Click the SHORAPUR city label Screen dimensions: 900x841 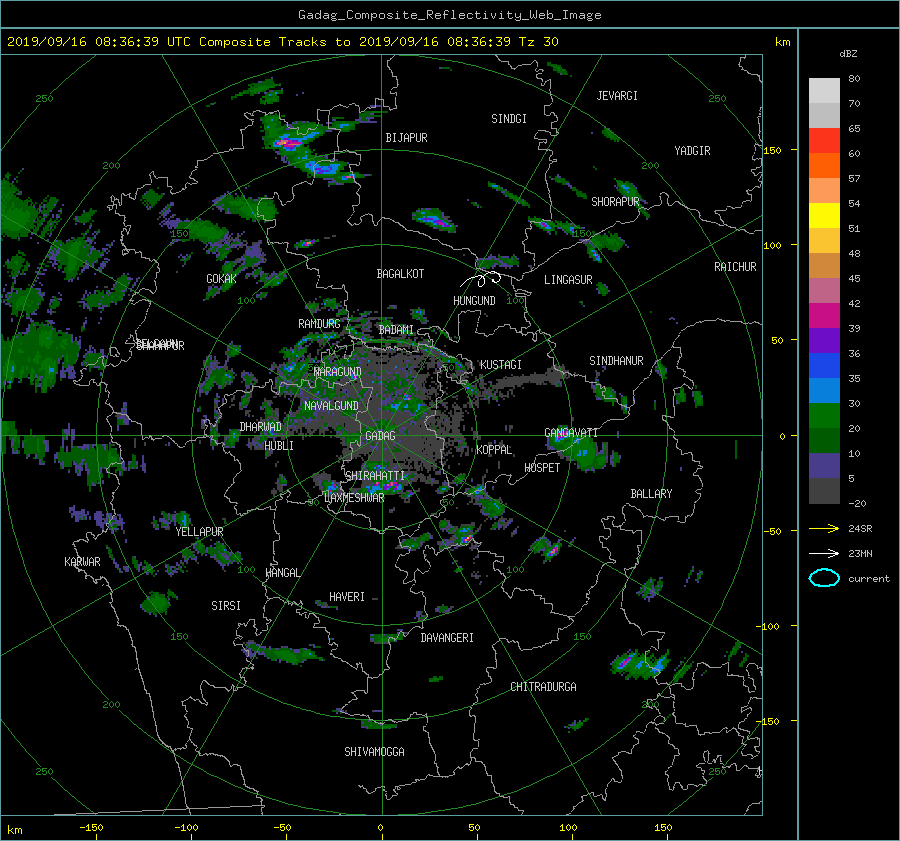click(615, 202)
